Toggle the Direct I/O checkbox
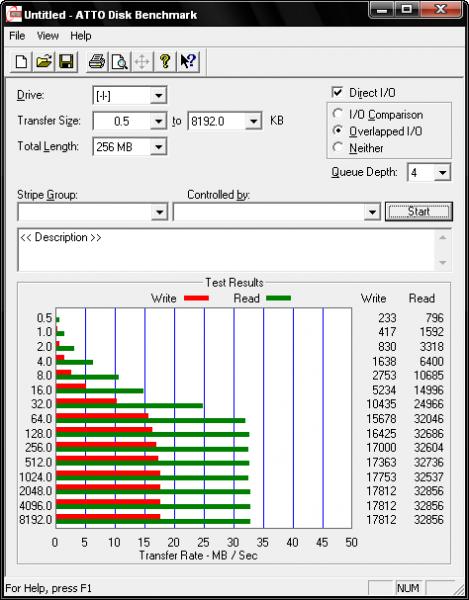Viewport: 469px width, 600px height. pyautogui.click(x=337, y=93)
